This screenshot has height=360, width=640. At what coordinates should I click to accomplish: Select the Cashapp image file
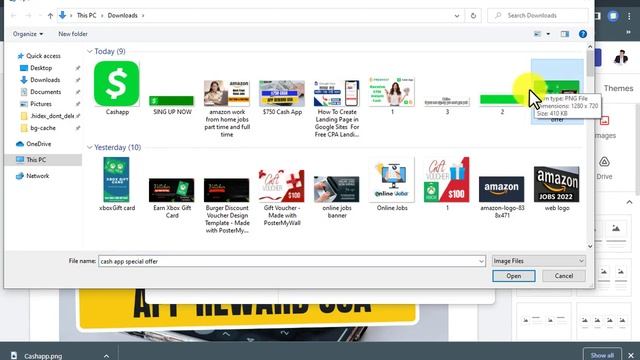tap(117, 87)
